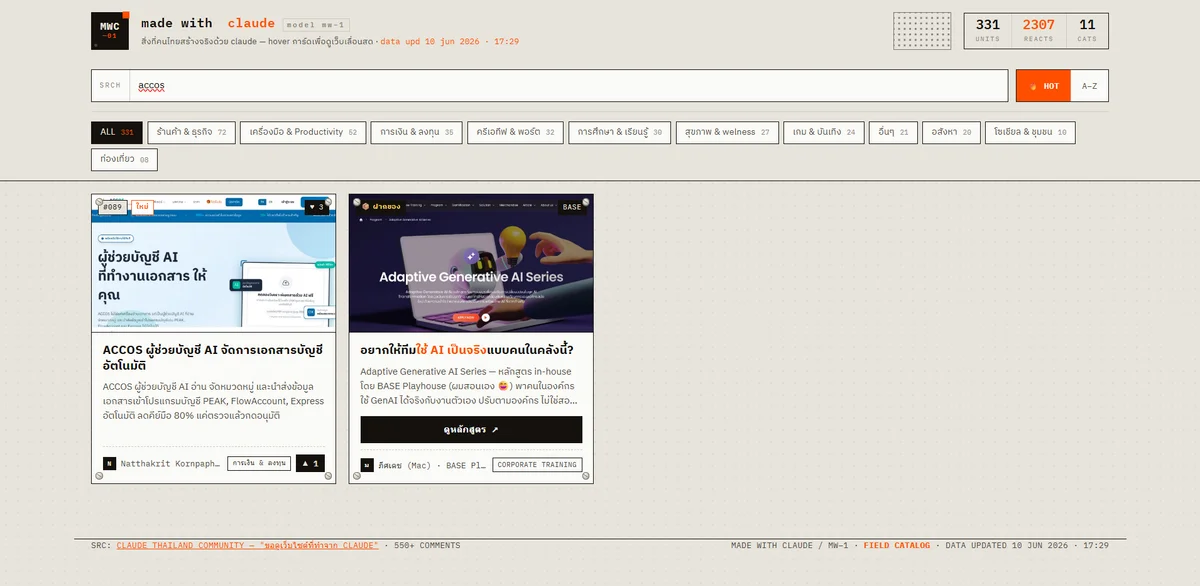1200x586 pixels.
Task: Sort alphabetically with A–Z
Action: [x=1089, y=86]
